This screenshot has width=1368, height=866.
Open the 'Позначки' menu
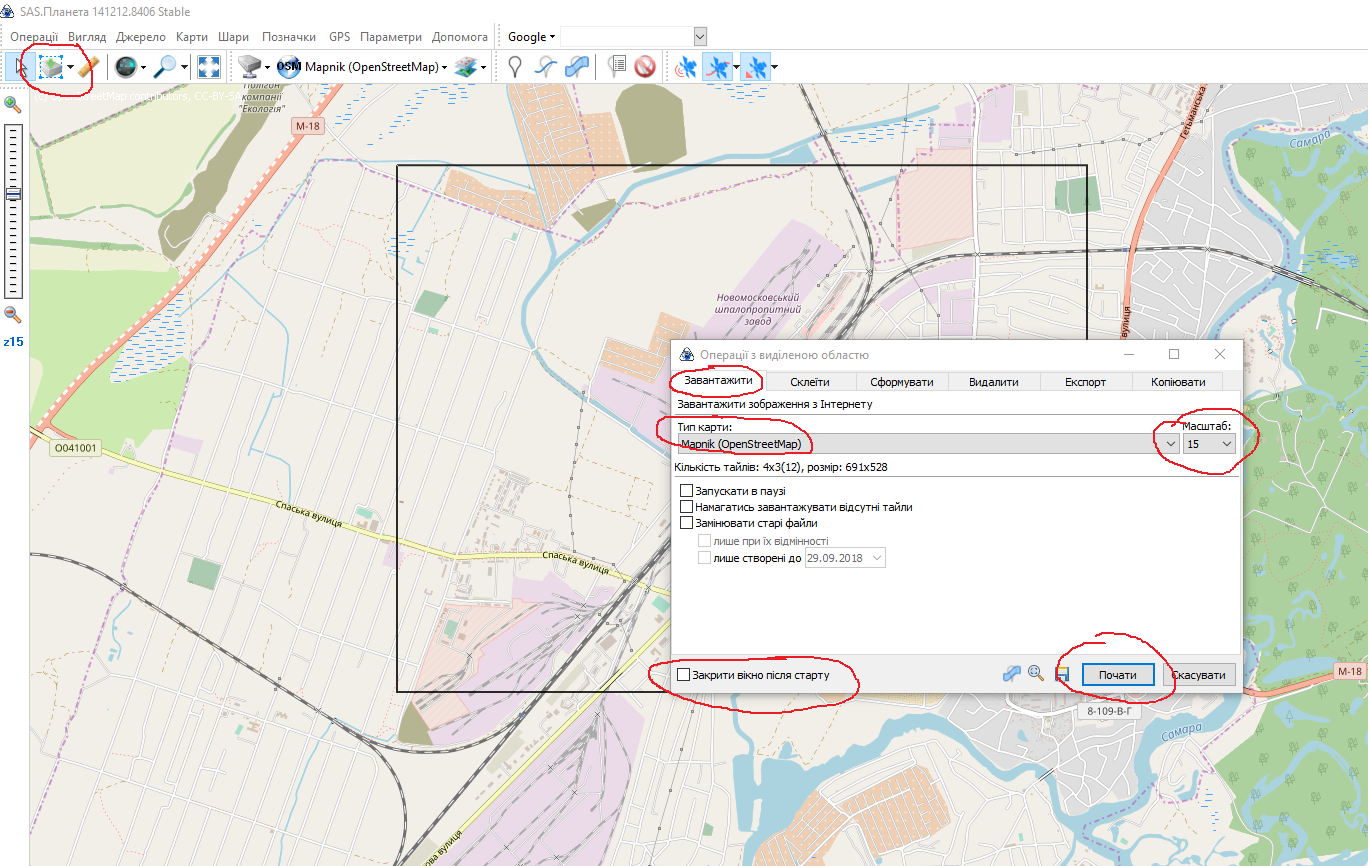coord(289,36)
